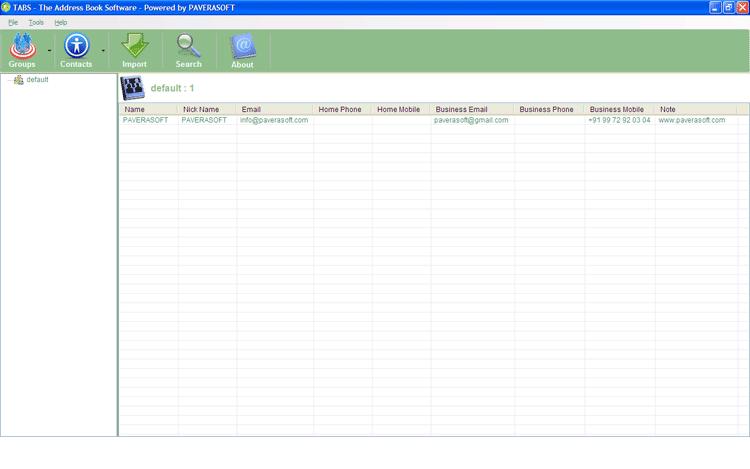This screenshot has width=750, height=469.
Task: Sort by the Email column header
Action: [275, 109]
